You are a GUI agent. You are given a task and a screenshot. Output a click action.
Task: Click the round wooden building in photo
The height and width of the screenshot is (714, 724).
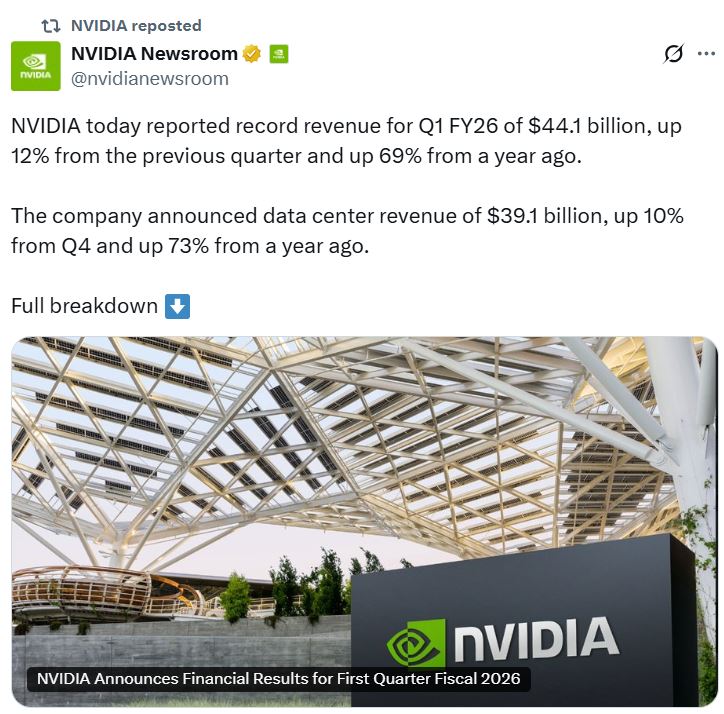[x=80, y=590]
